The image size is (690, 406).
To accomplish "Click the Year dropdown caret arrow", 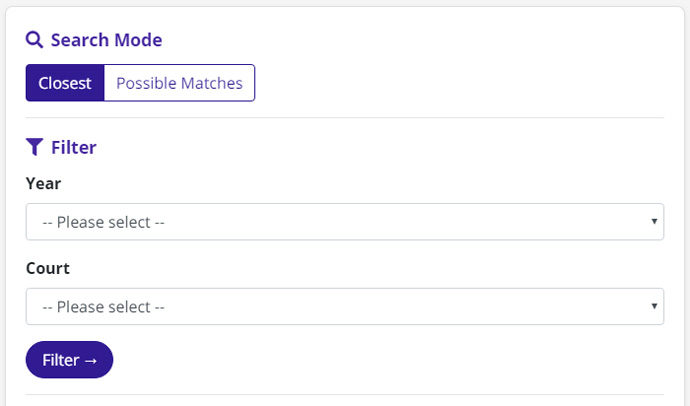I will (654, 221).
